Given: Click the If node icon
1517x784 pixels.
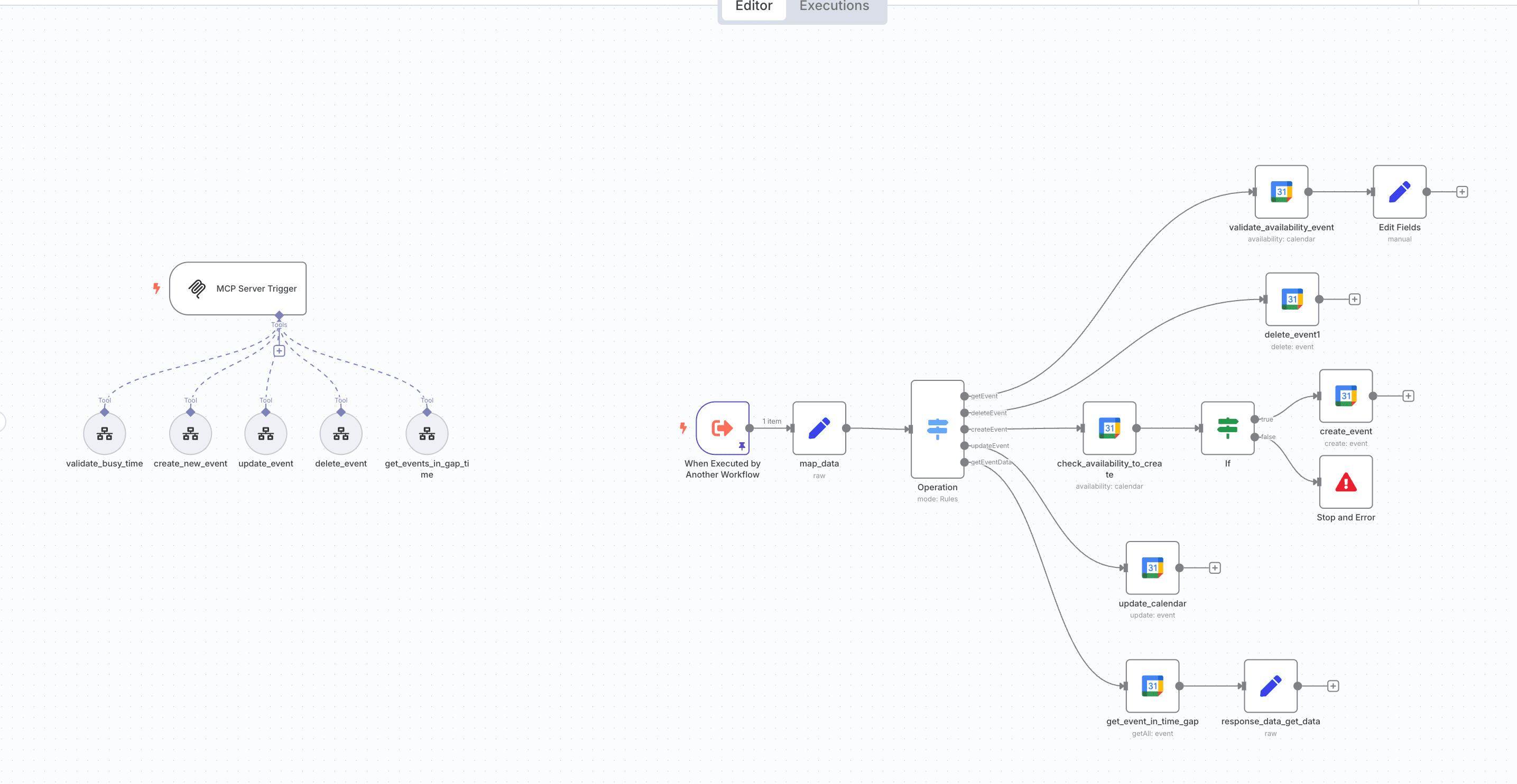Looking at the screenshot, I should [x=1227, y=428].
